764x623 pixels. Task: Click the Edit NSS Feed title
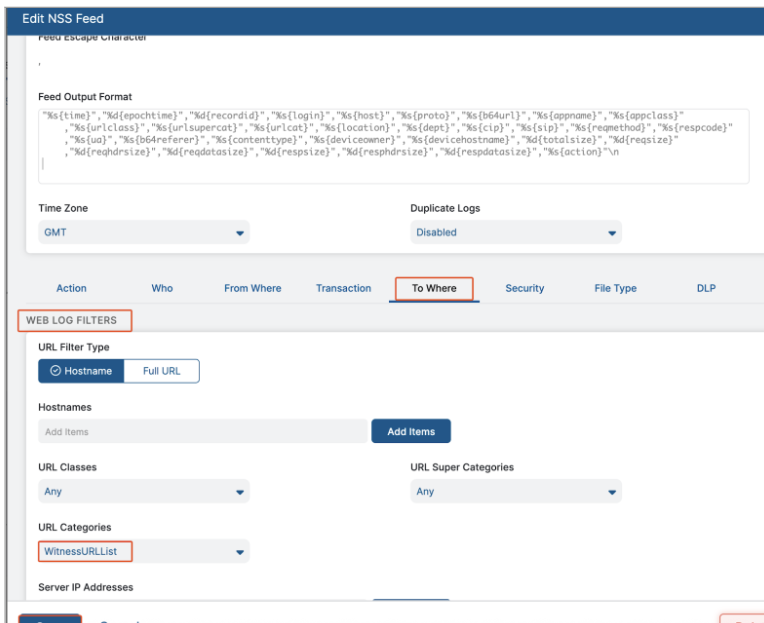[63, 19]
